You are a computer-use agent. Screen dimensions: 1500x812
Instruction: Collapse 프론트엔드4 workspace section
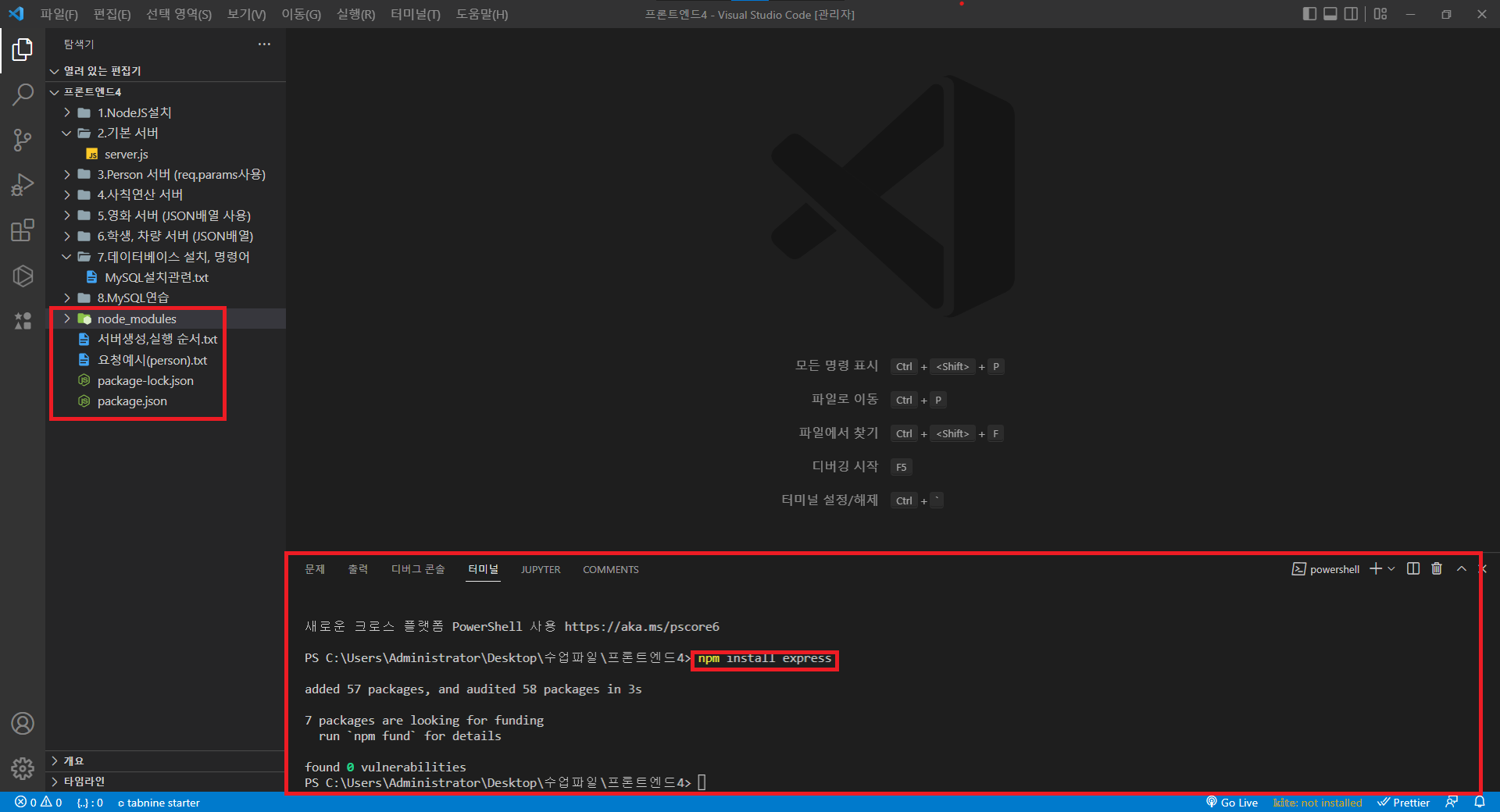click(166, 92)
